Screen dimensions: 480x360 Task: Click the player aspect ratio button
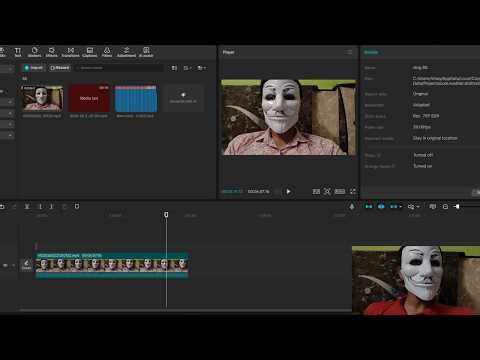click(340, 191)
